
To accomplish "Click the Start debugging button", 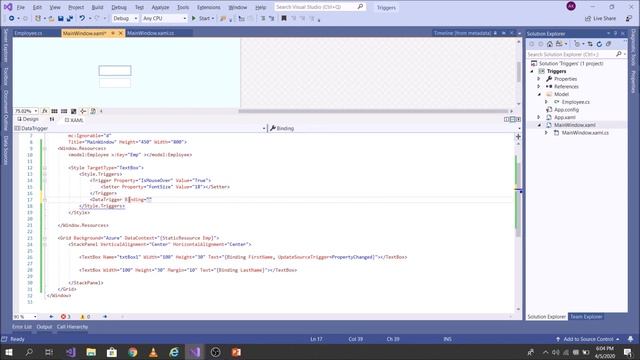I will (202, 18).
